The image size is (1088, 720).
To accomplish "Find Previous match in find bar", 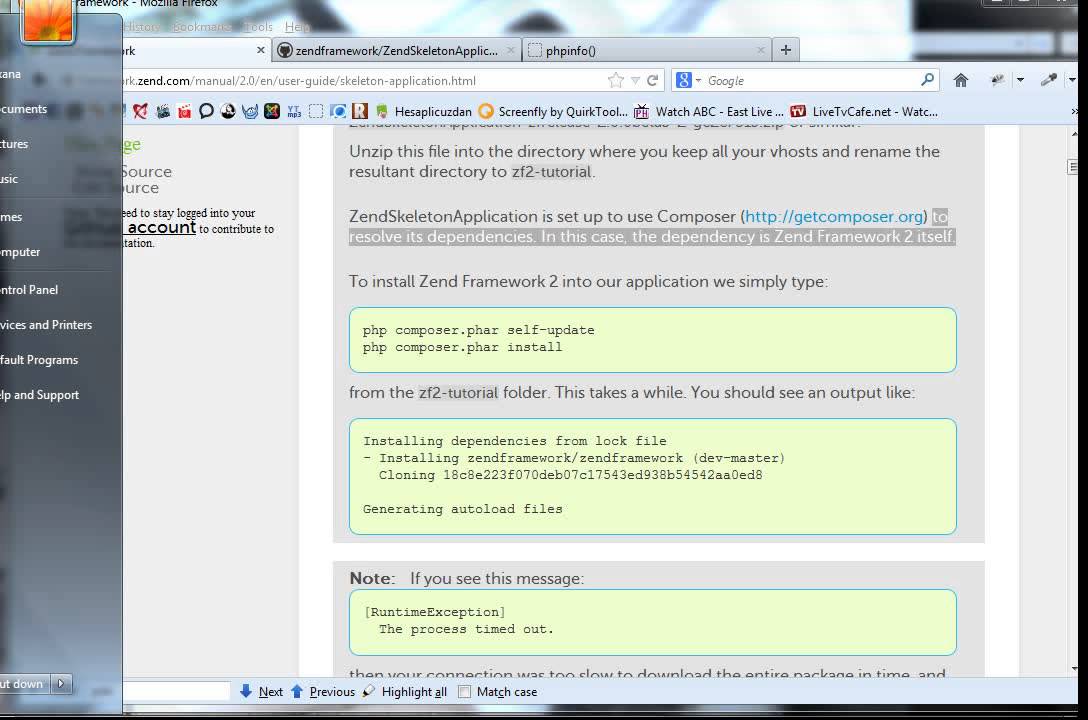I will click(x=323, y=692).
